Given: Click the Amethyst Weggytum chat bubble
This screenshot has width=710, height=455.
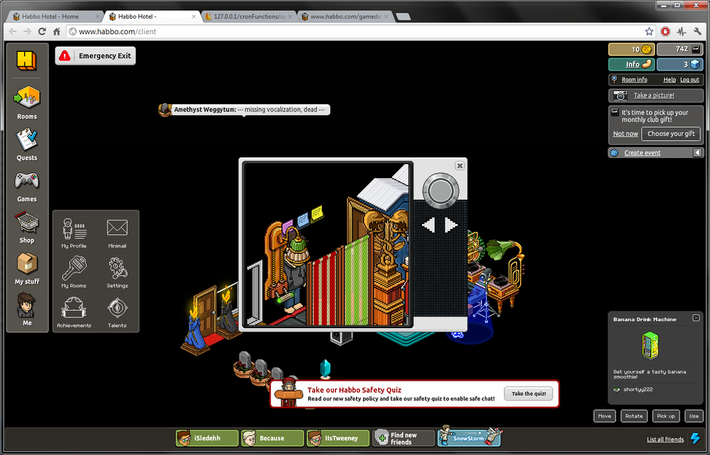Looking at the screenshot, I should pyautogui.click(x=245, y=110).
